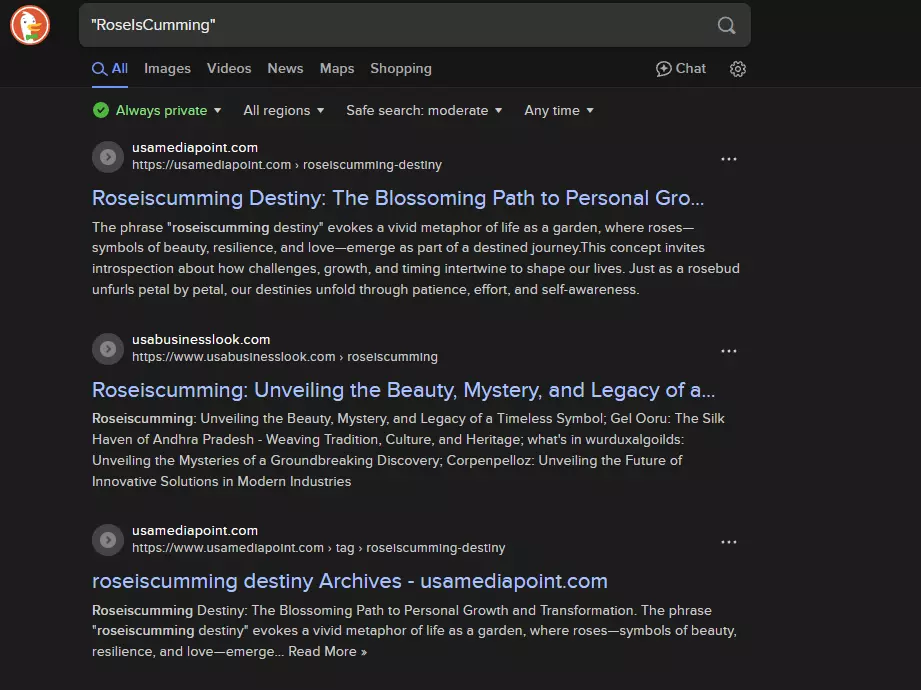Click the green Always private checkmark icon
The image size is (921, 690).
pos(101,110)
